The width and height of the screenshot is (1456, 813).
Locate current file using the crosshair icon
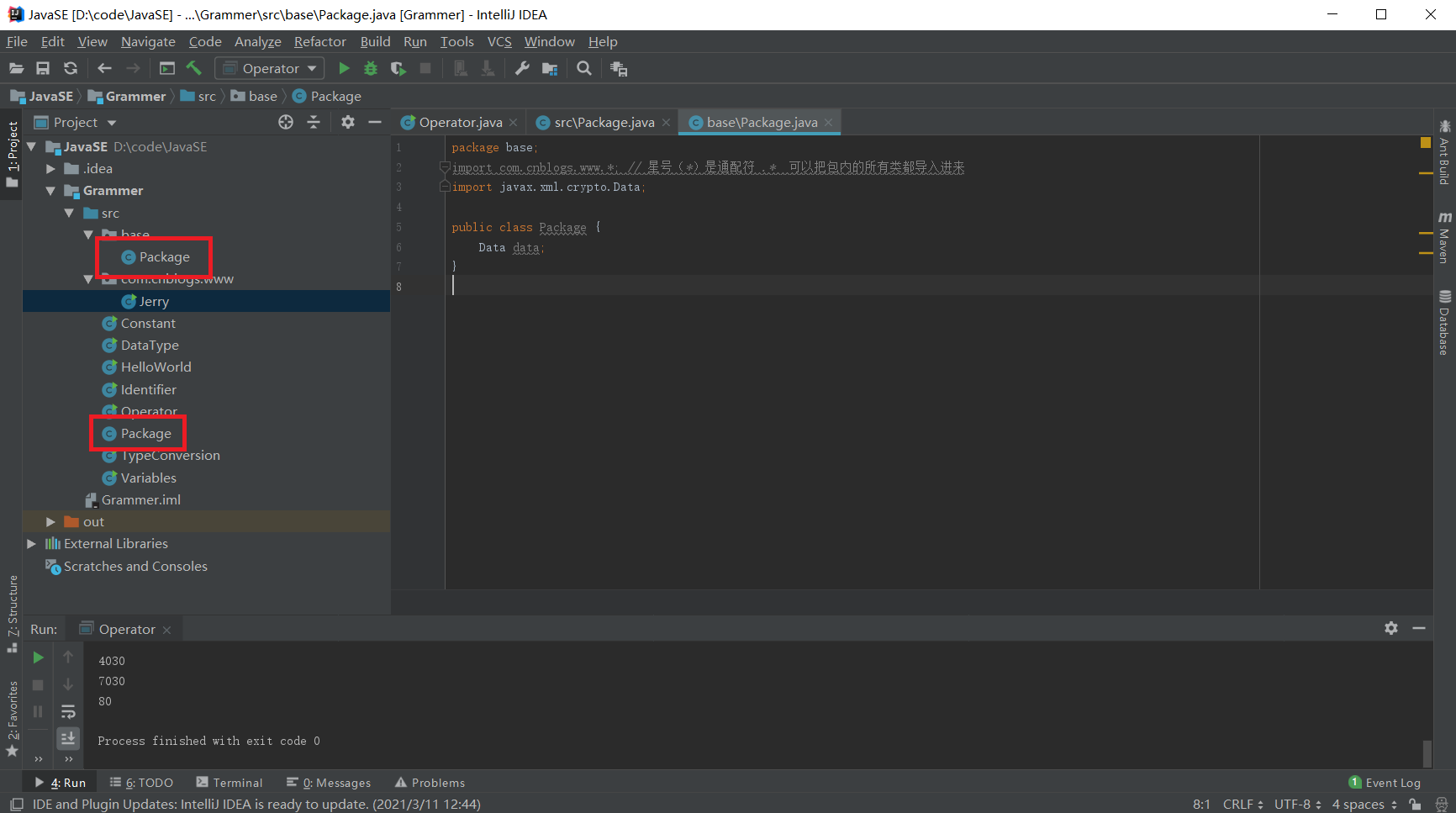point(286,123)
